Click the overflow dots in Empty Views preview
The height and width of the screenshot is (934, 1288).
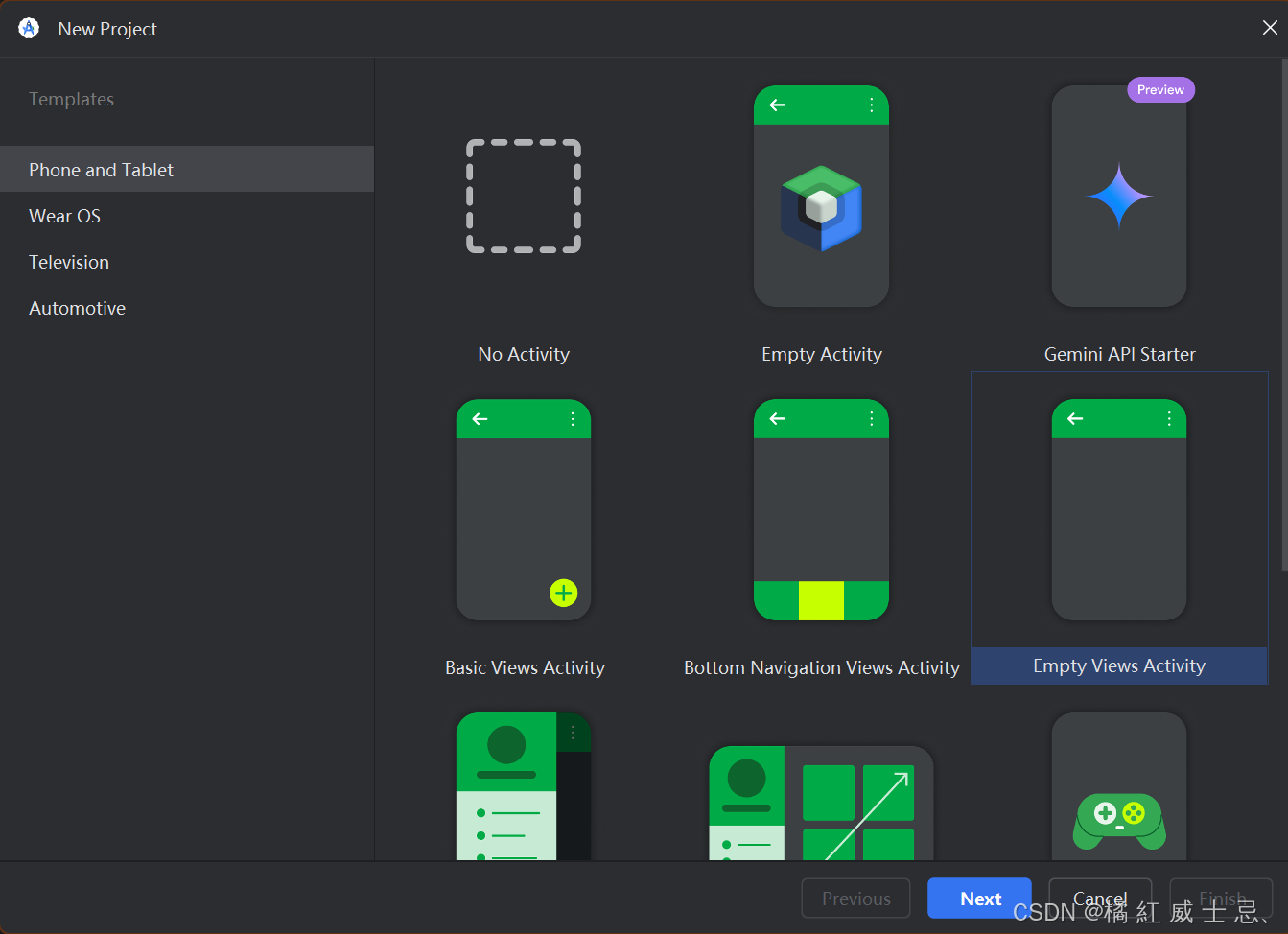[x=1169, y=418]
